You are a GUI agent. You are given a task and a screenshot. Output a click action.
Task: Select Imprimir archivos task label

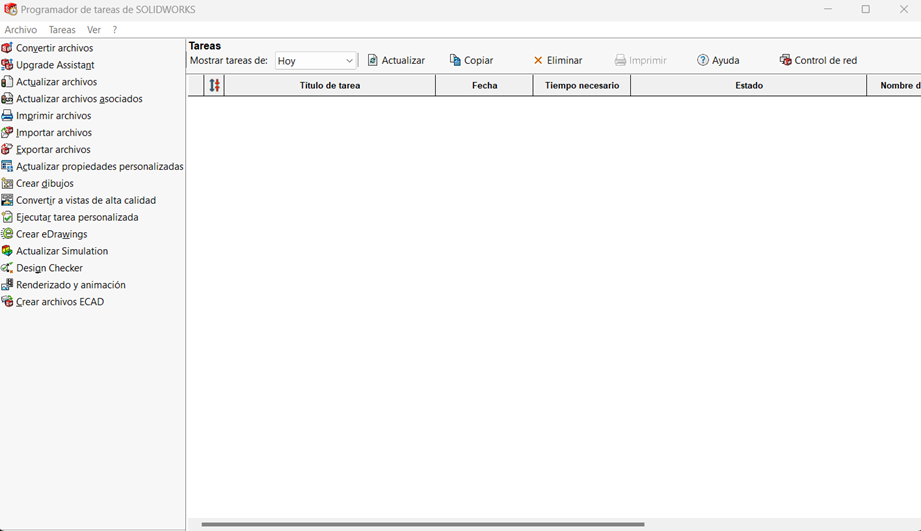pos(53,116)
